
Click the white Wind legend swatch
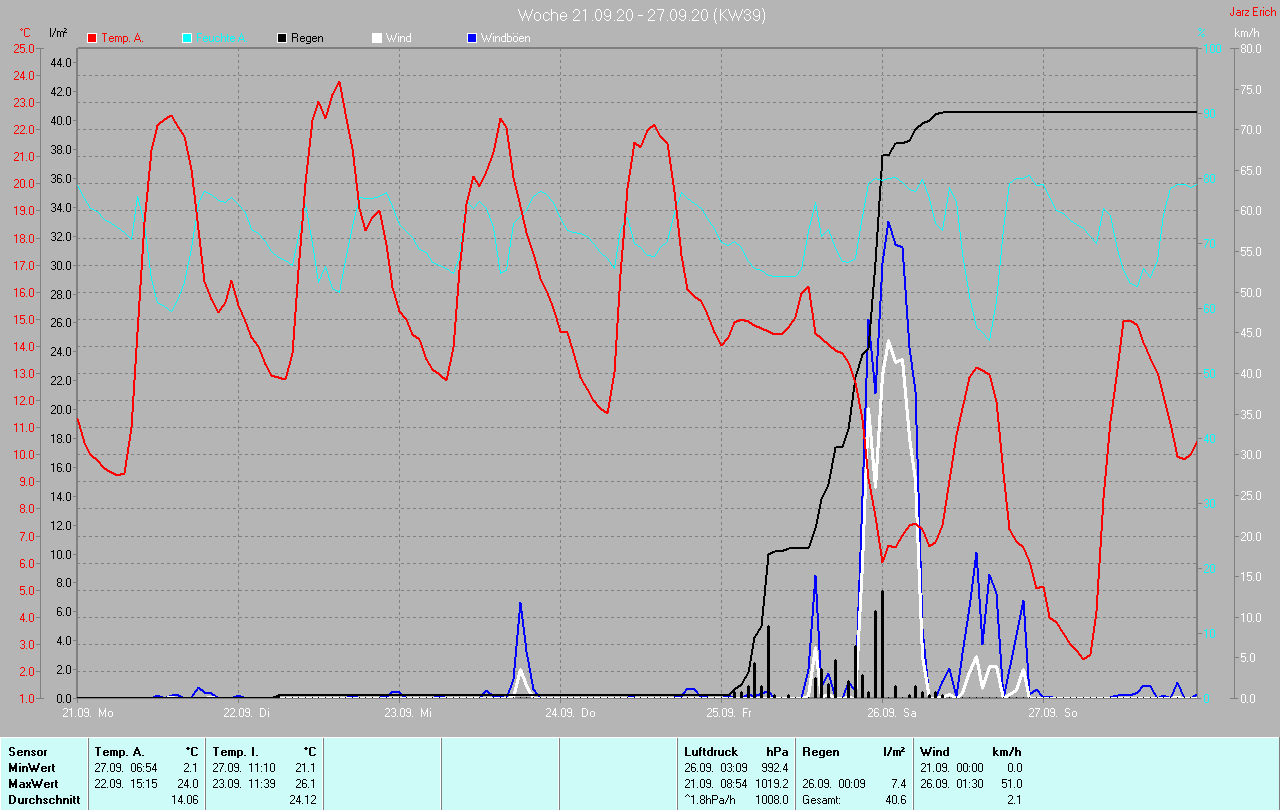(x=377, y=38)
